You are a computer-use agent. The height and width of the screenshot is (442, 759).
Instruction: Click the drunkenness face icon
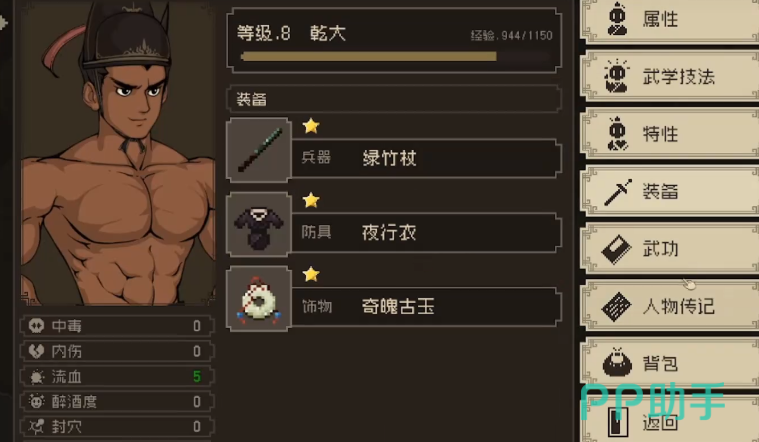(x=36, y=402)
